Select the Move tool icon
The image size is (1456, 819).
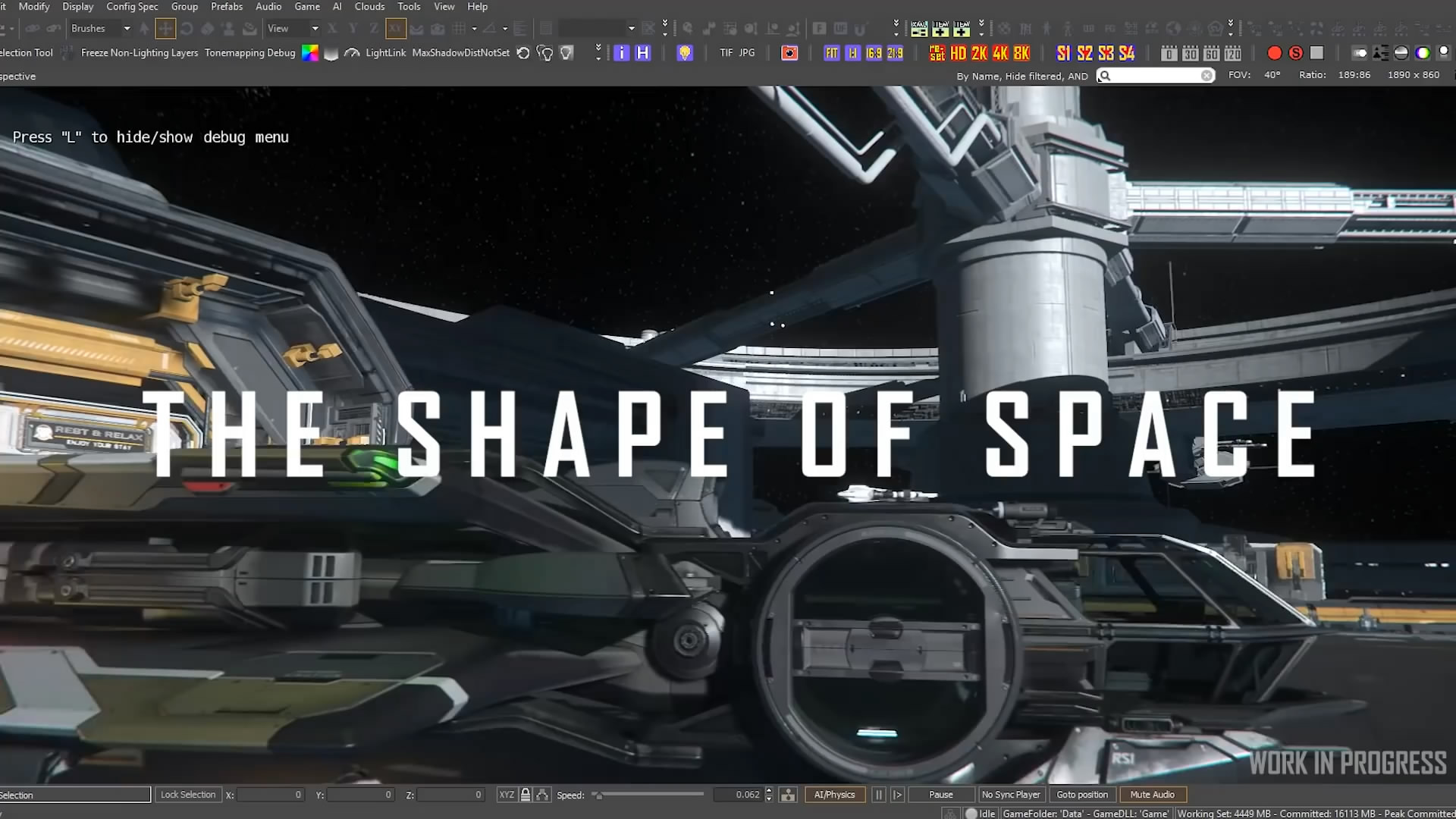(x=165, y=29)
